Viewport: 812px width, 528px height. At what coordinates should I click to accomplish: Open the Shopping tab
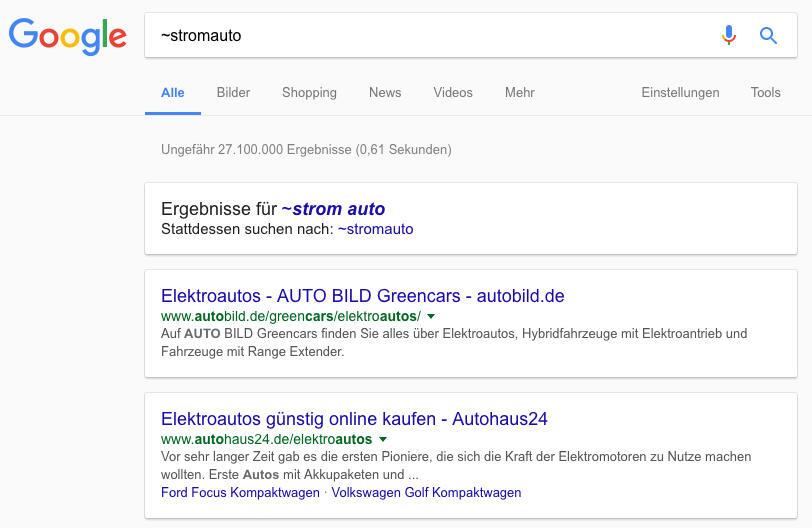[x=309, y=93]
